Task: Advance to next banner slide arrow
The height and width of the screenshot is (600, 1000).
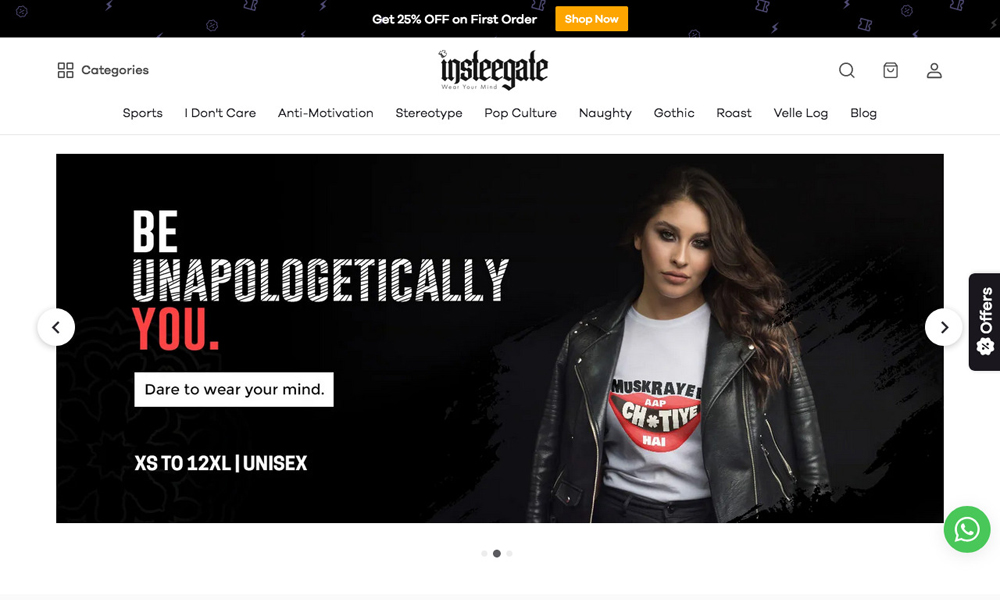Action: point(944,327)
